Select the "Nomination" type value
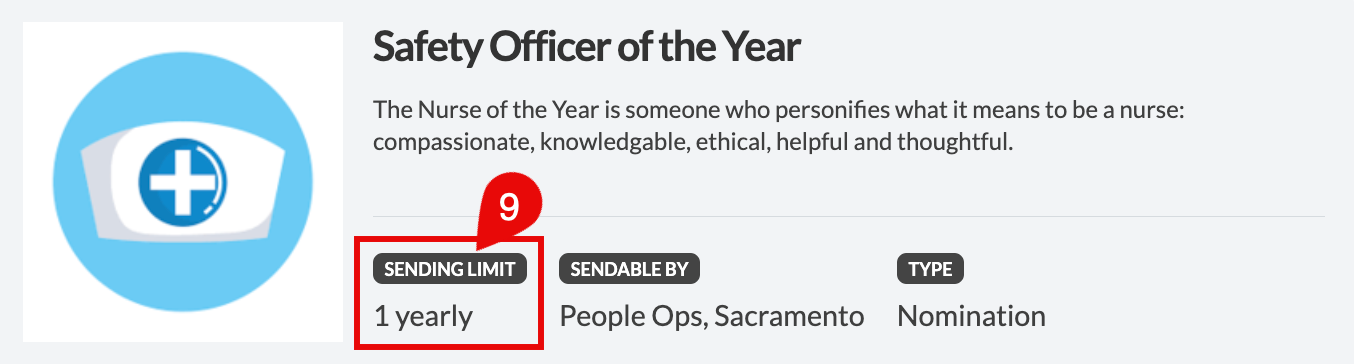 click(972, 317)
